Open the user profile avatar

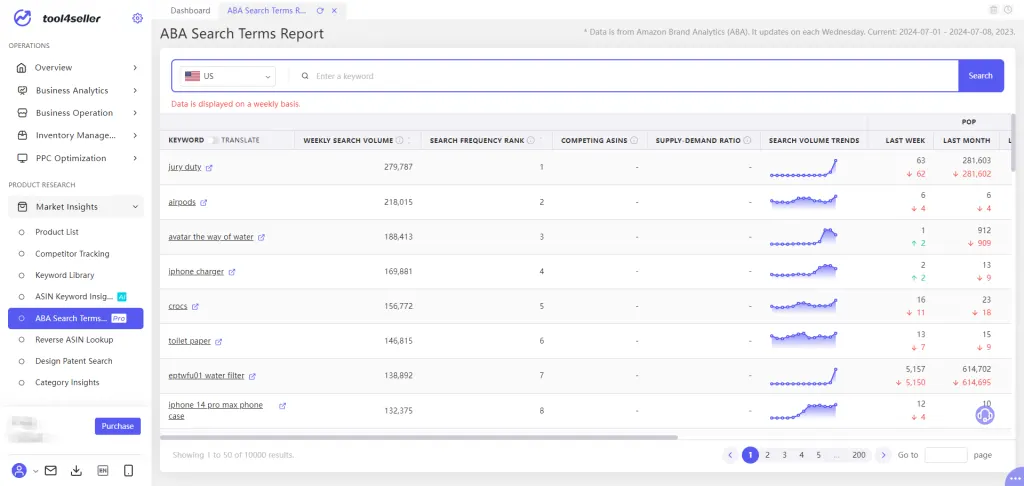pyautogui.click(x=20, y=470)
